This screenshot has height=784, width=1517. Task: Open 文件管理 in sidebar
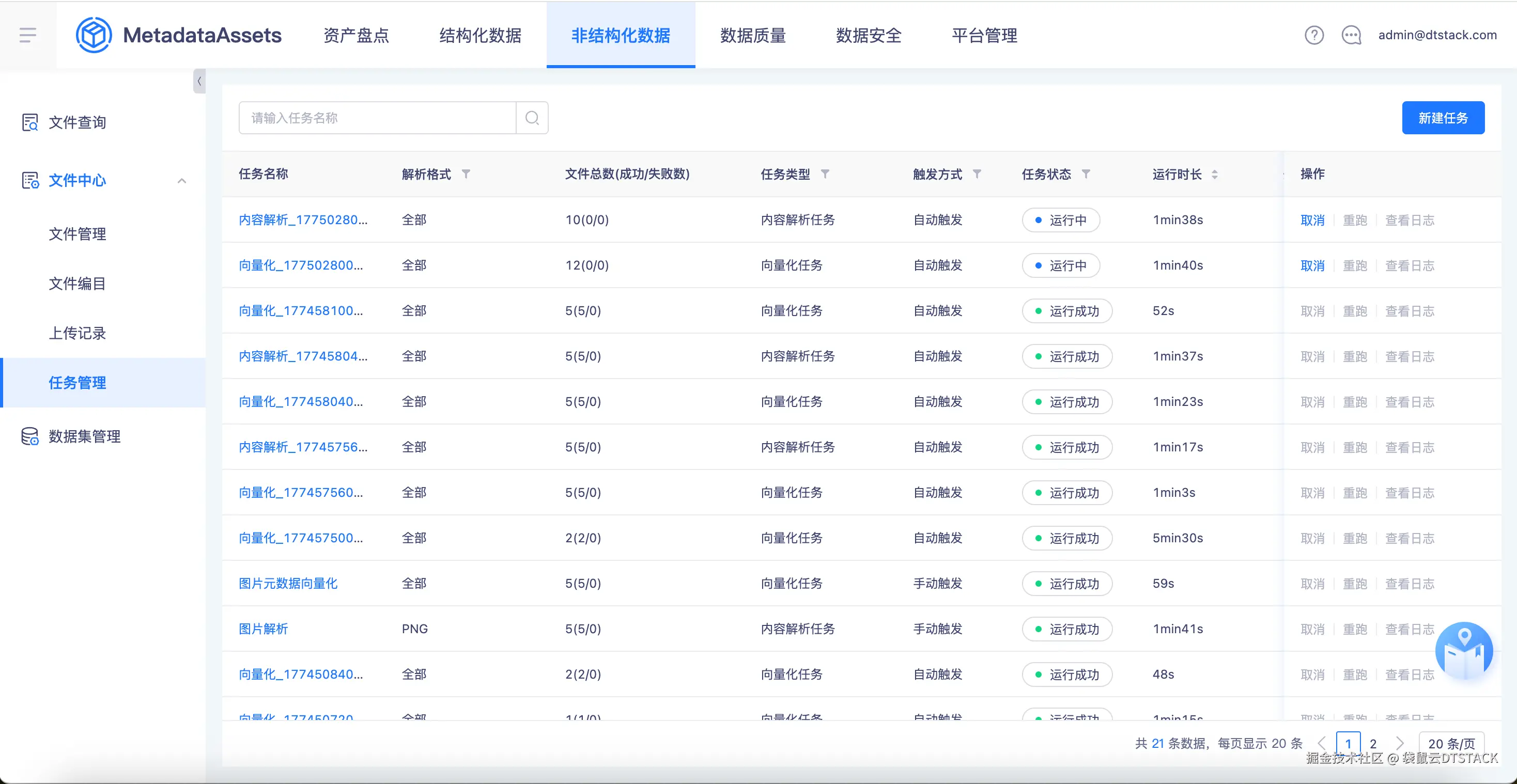pyautogui.click(x=77, y=233)
